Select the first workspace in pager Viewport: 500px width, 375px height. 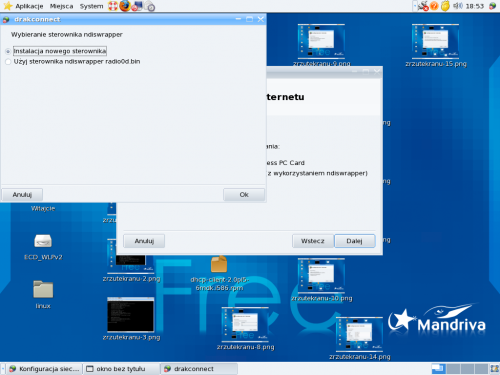tap(439, 369)
